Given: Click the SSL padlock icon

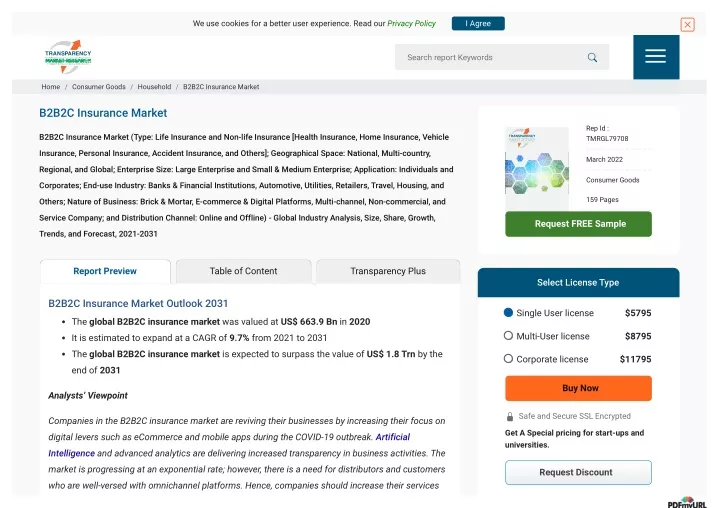Looking at the screenshot, I should pyautogui.click(x=509, y=416).
